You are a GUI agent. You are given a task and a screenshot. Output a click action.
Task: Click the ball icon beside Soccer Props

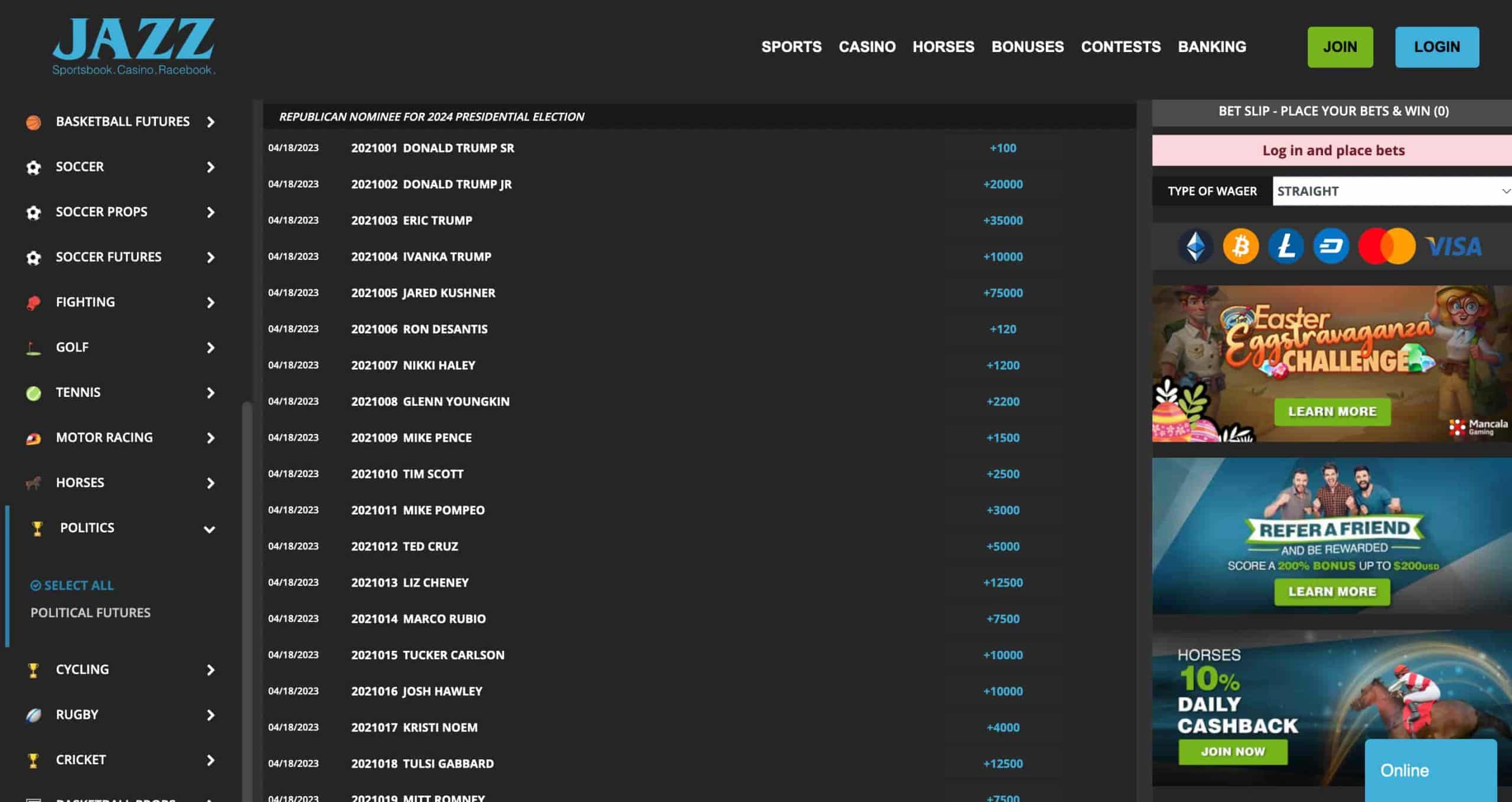click(34, 213)
